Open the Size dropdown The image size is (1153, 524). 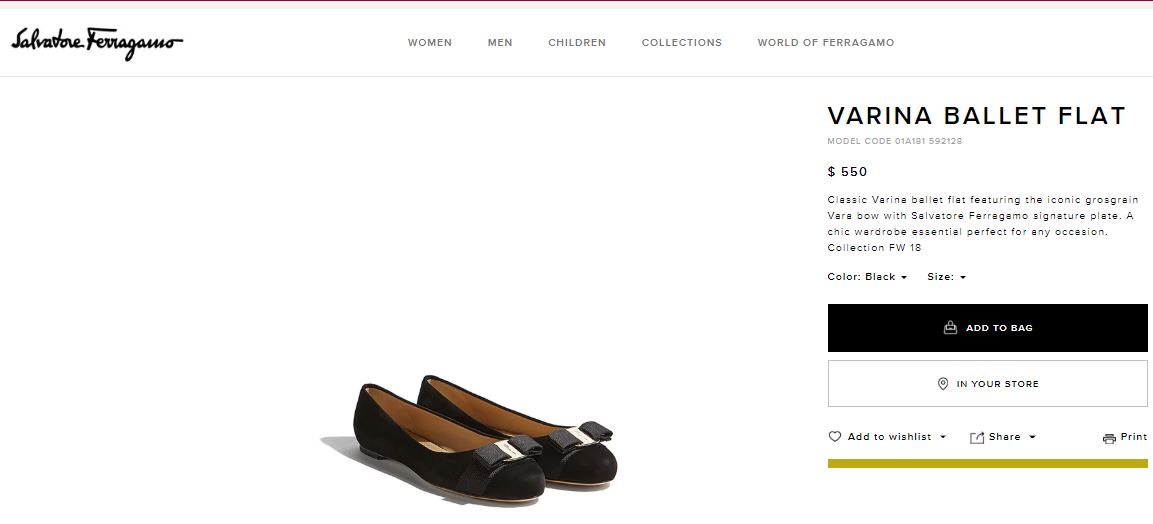pos(946,277)
